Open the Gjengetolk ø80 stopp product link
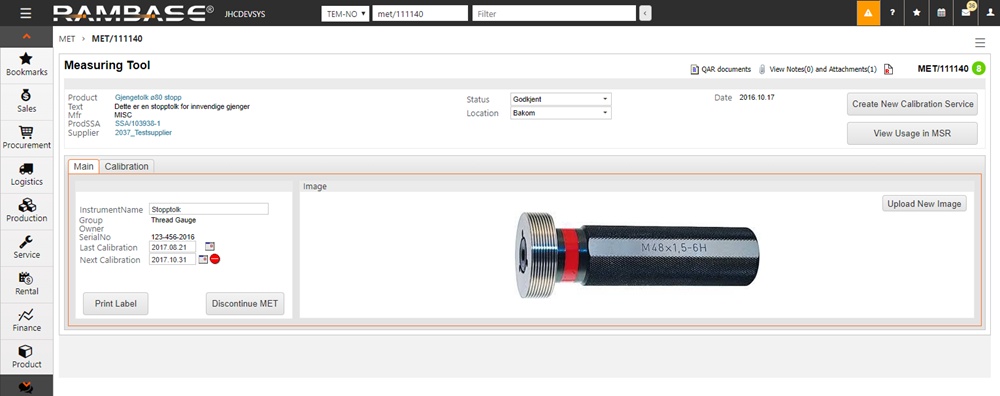The height and width of the screenshot is (396, 1000). 148,98
